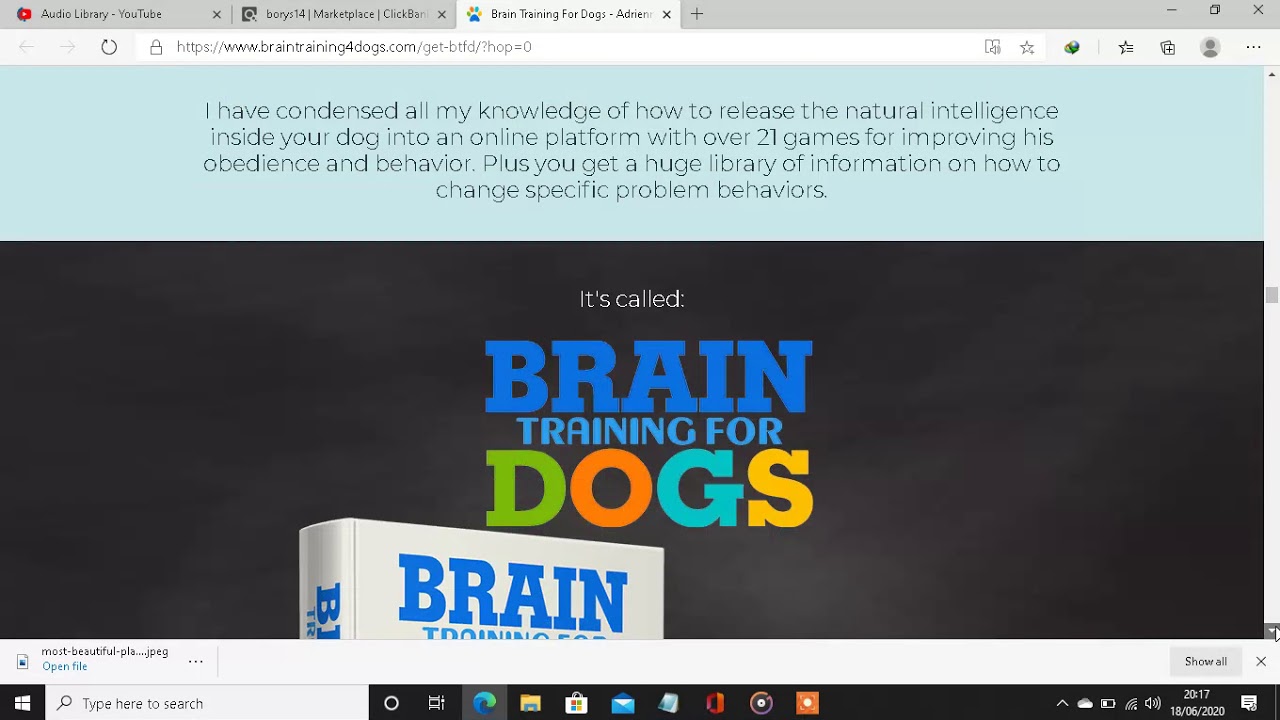This screenshot has height=720, width=1280.
Task: Add page to favorites with the star icon
Action: [x=1027, y=47]
